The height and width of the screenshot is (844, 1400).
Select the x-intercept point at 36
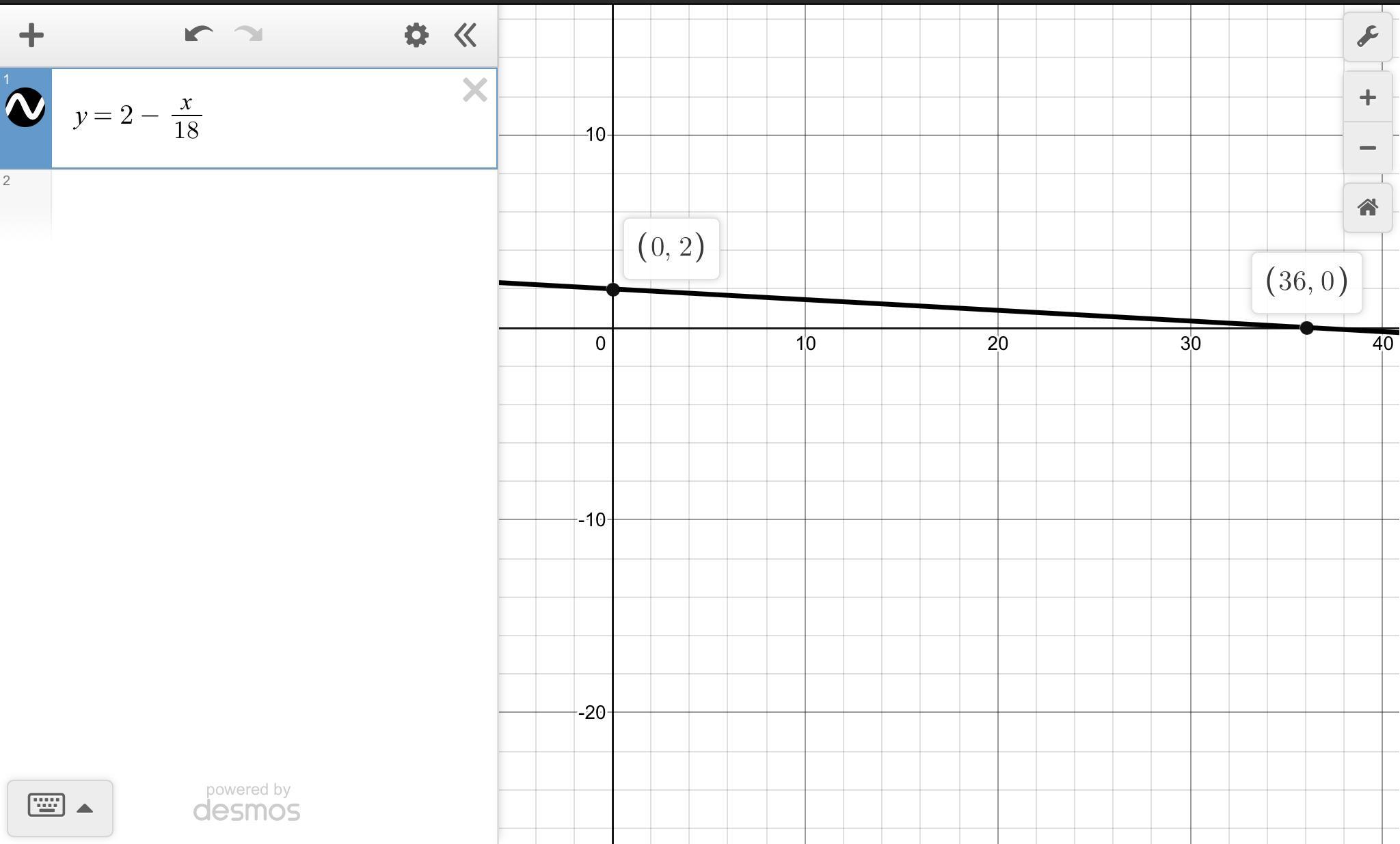coord(1306,328)
